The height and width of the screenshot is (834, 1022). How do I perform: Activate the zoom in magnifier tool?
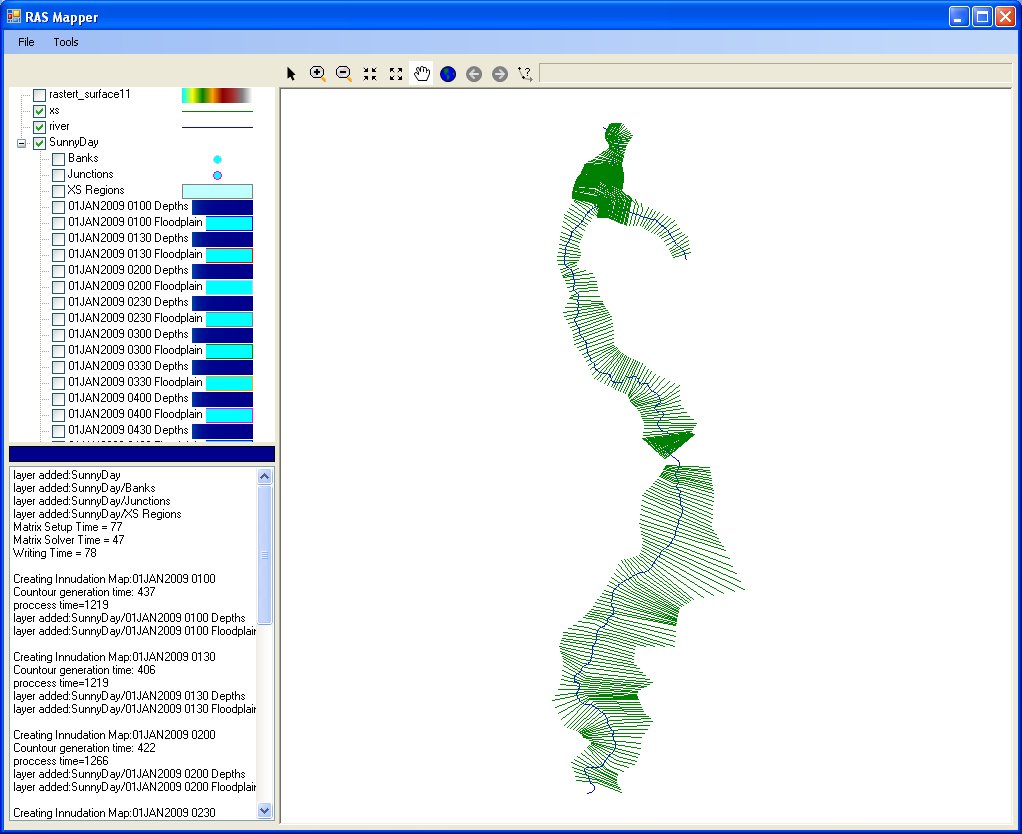click(x=317, y=74)
